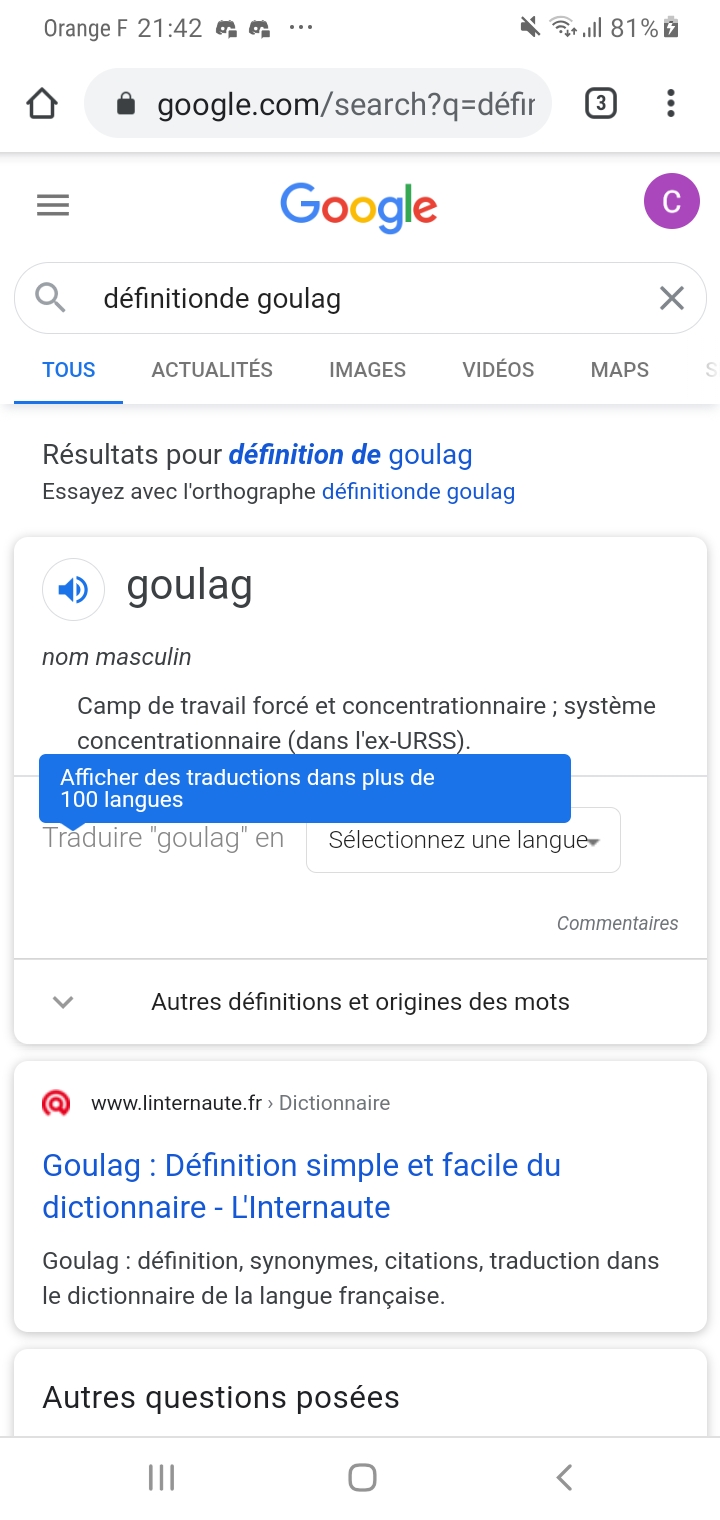
Task: Click the Commentaires feedback link
Action: point(617,923)
